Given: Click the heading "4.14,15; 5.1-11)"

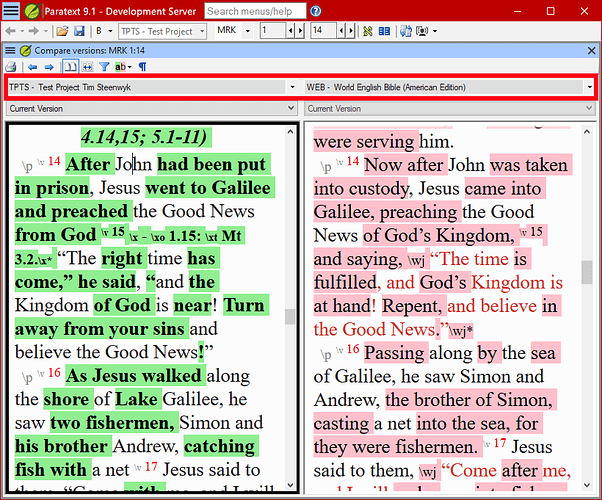Looking at the screenshot, I should click(144, 137).
